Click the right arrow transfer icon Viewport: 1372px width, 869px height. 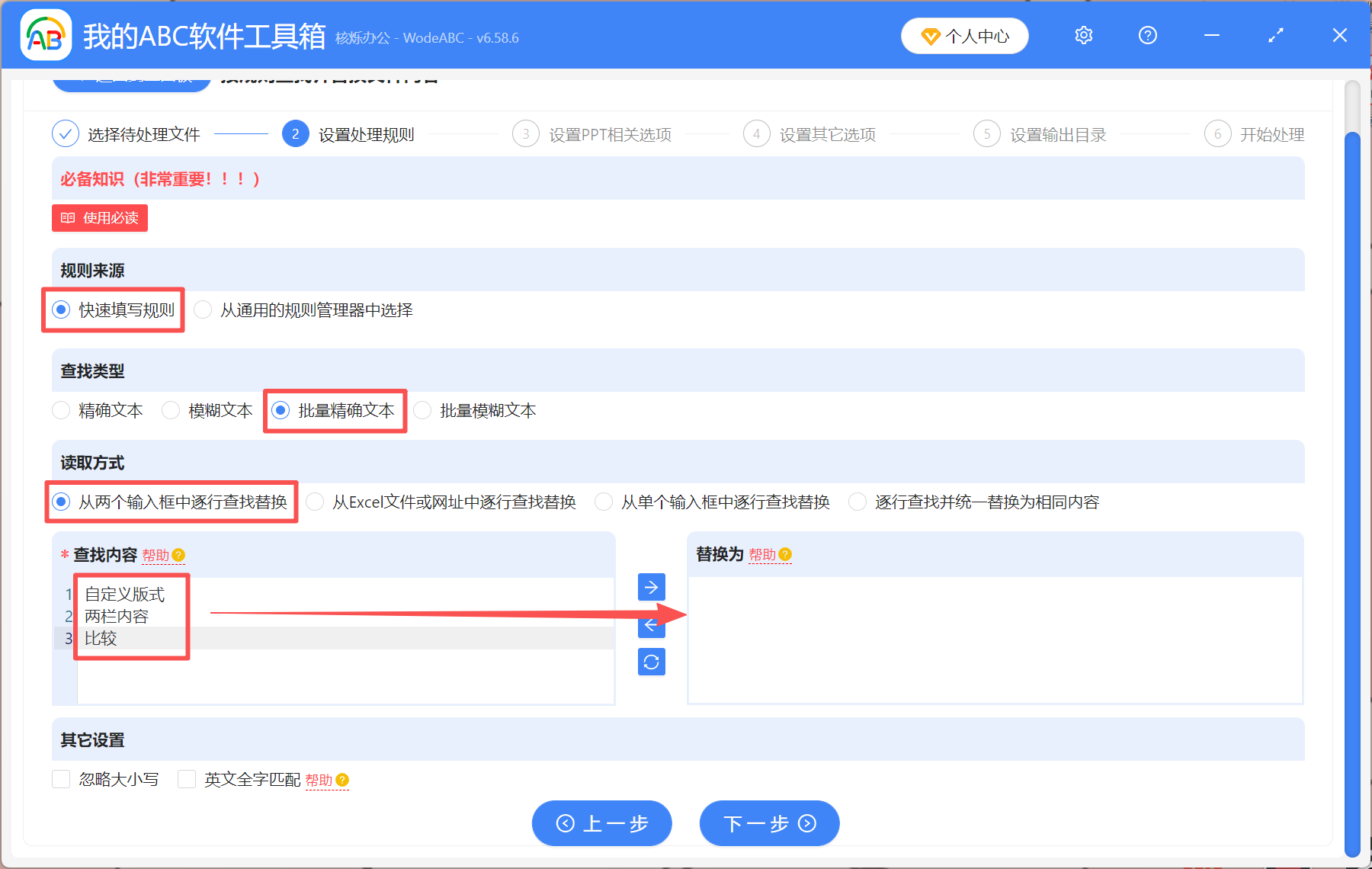[650, 587]
